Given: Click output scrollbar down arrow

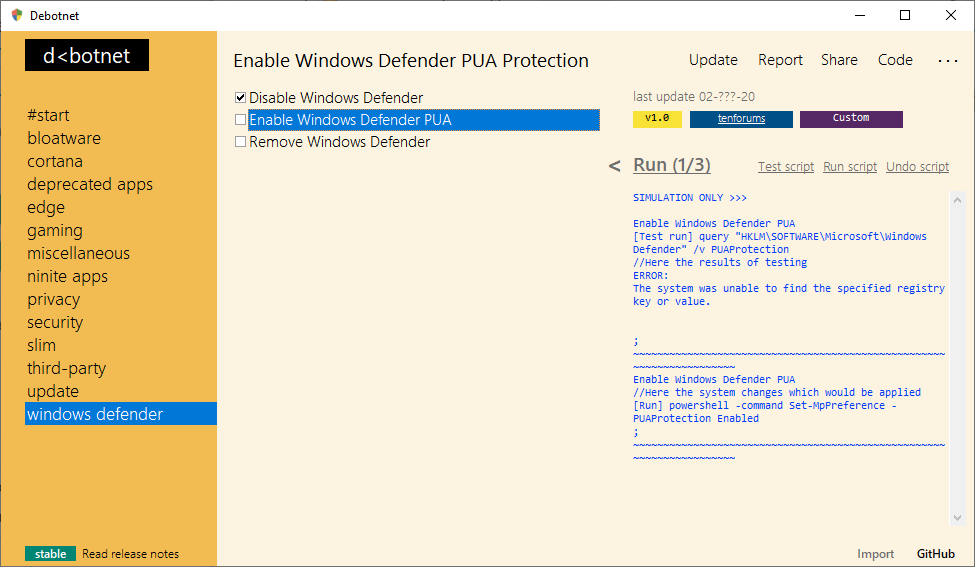Looking at the screenshot, I should (x=958, y=518).
